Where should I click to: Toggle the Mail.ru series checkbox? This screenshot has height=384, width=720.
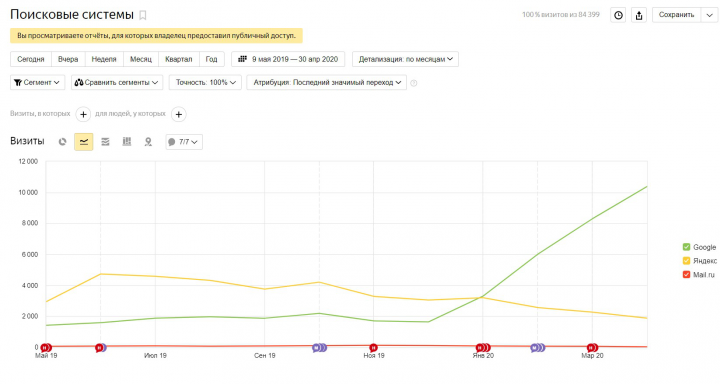[686, 275]
